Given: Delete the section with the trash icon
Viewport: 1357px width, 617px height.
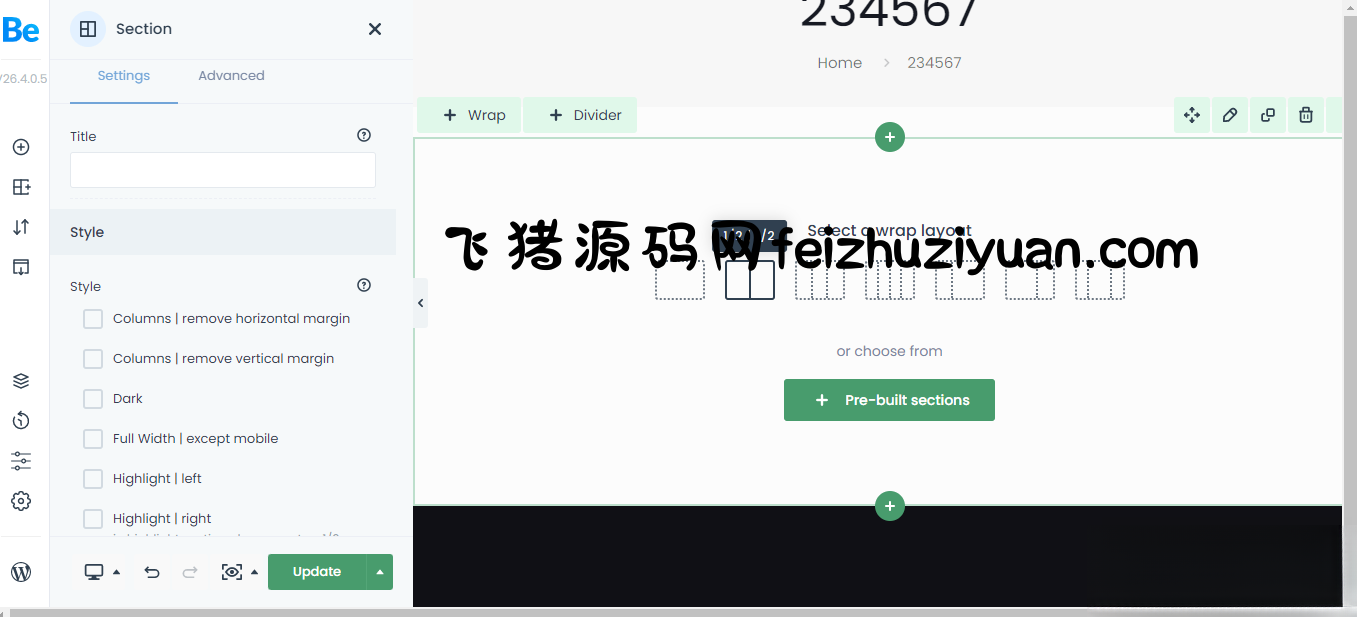Looking at the screenshot, I should [1305, 115].
